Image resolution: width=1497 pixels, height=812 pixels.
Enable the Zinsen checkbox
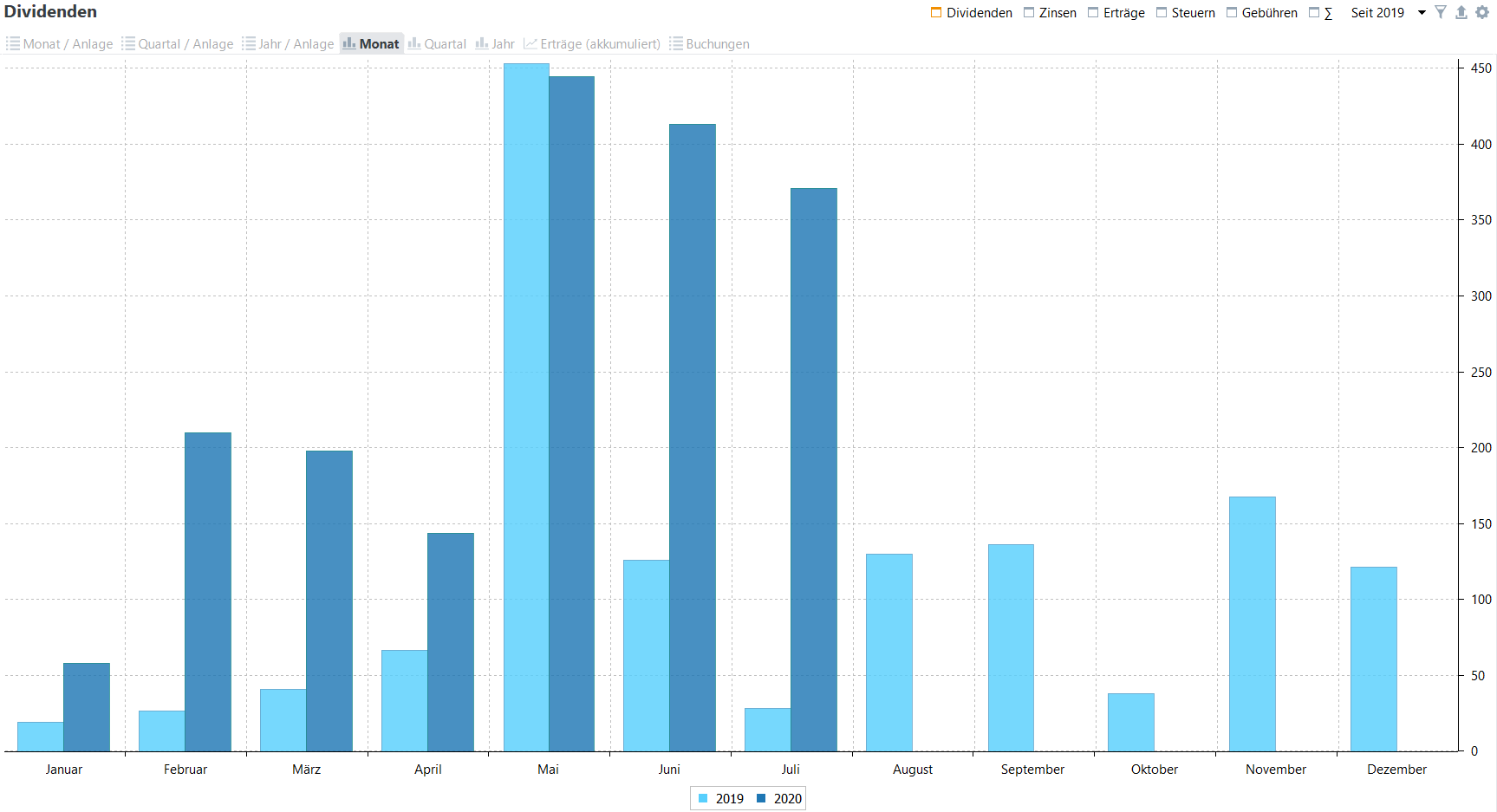(1029, 13)
